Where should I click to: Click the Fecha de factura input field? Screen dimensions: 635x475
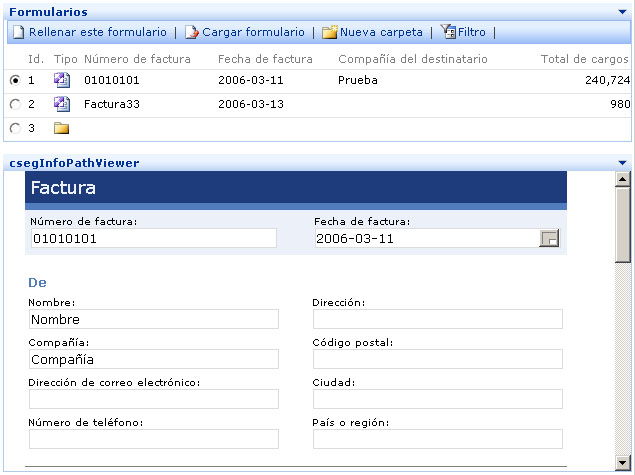point(427,238)
